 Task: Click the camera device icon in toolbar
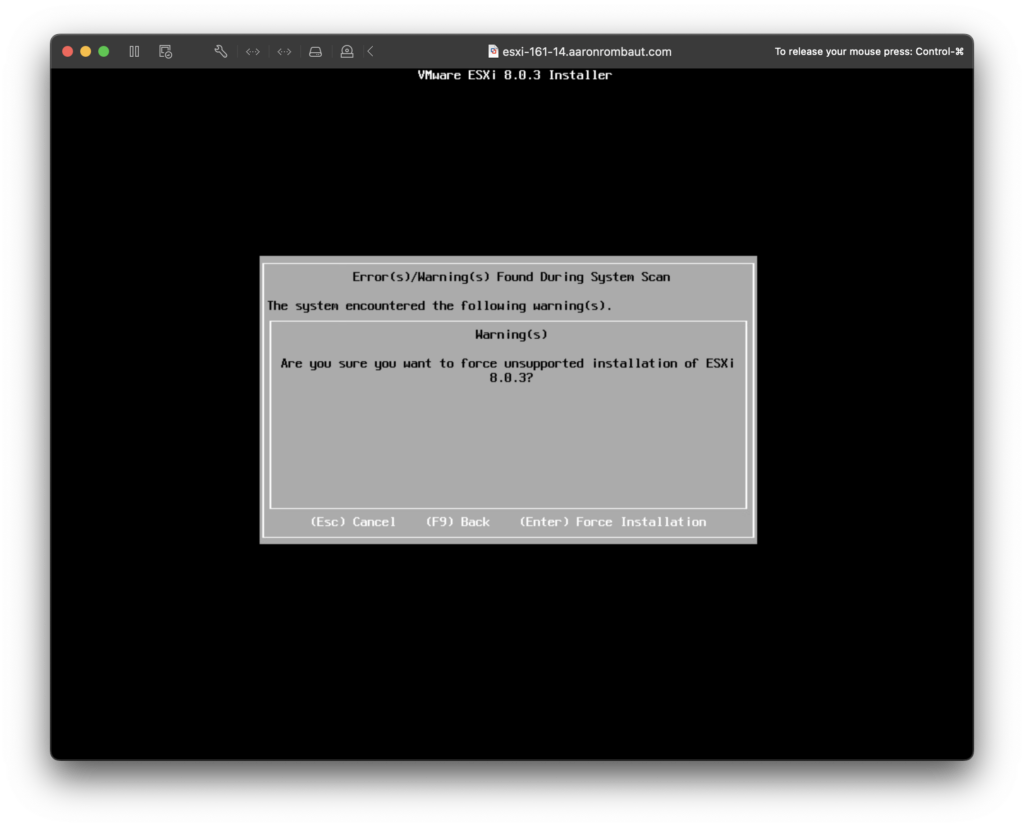(346, 51)
